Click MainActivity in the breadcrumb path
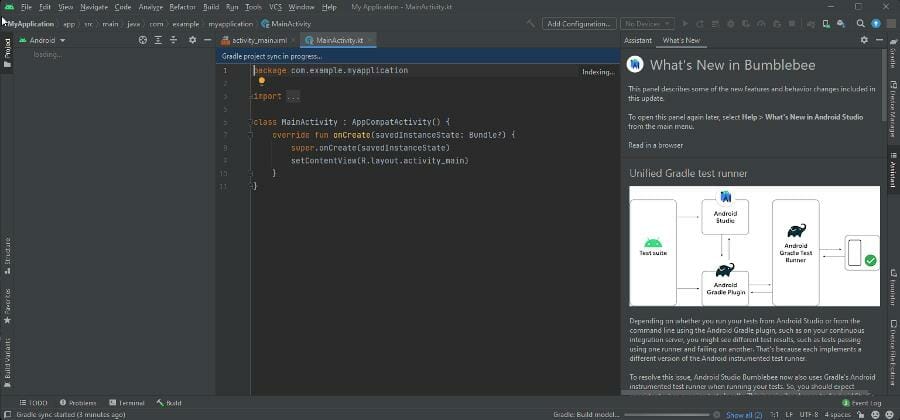The width and height of the screenshot is (900, 420). (x=286, y=24)
